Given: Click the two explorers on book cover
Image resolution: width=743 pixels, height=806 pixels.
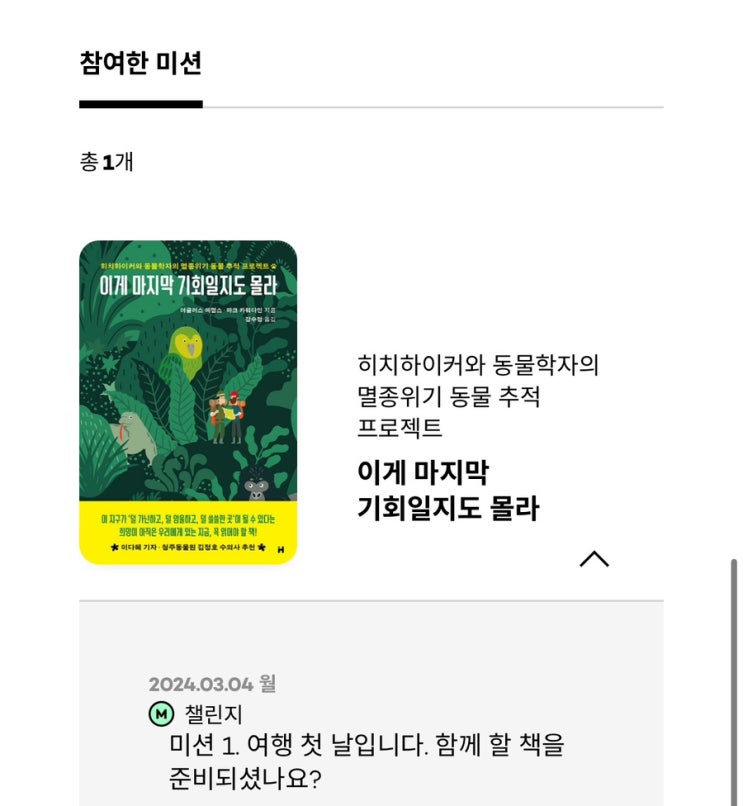Looking at the screenshot, I should point(226,417).
